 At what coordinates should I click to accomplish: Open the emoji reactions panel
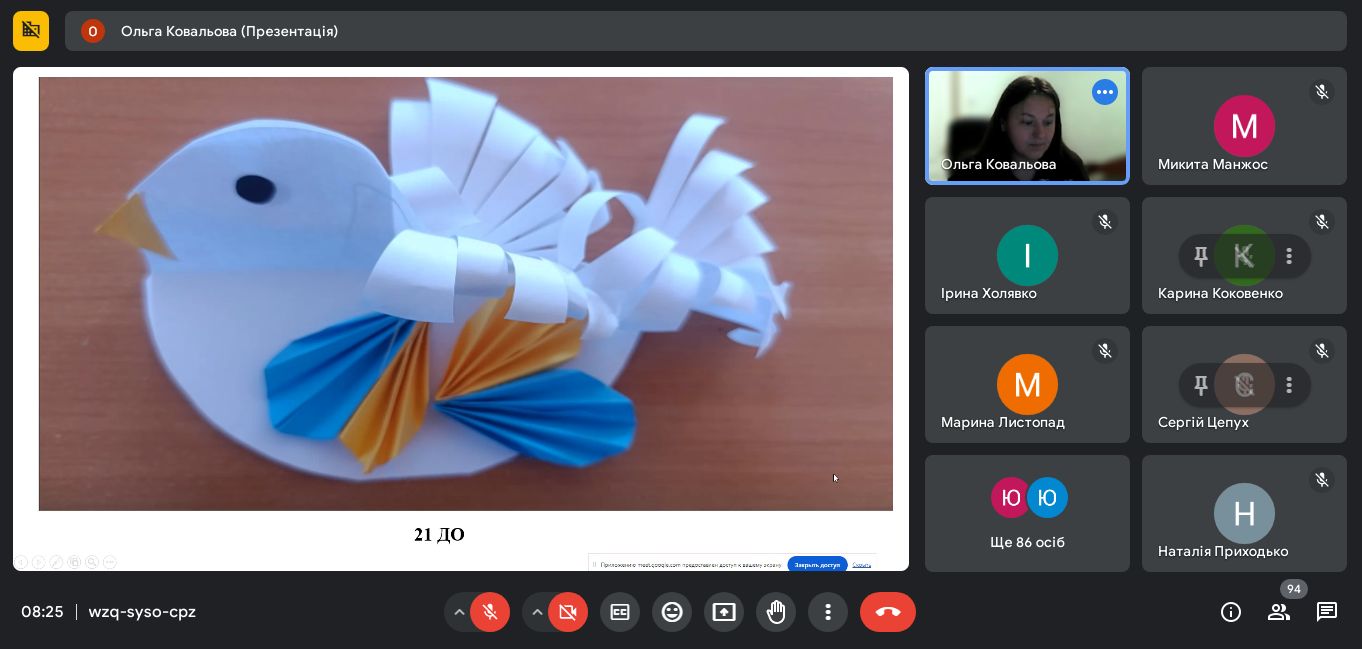(672, 612)
